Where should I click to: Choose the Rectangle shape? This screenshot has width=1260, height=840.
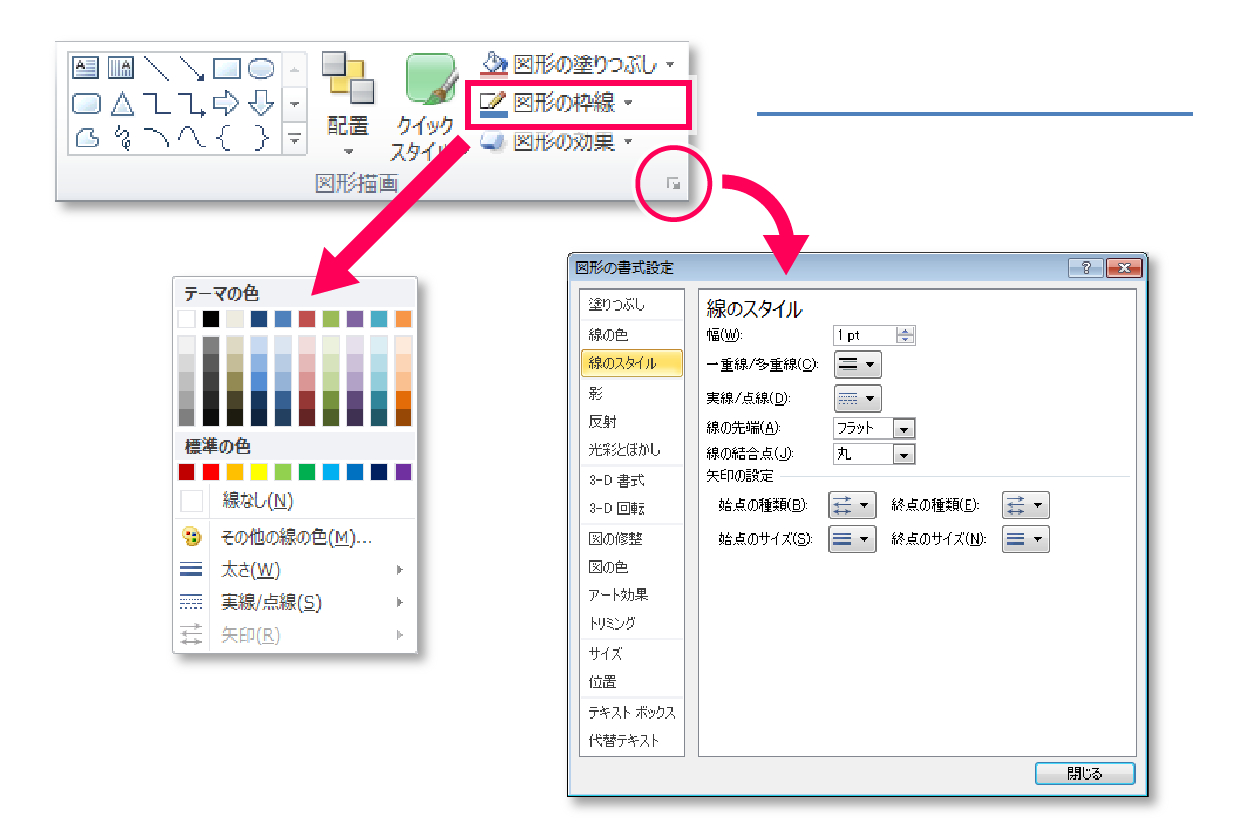click(x=227, y=68)
